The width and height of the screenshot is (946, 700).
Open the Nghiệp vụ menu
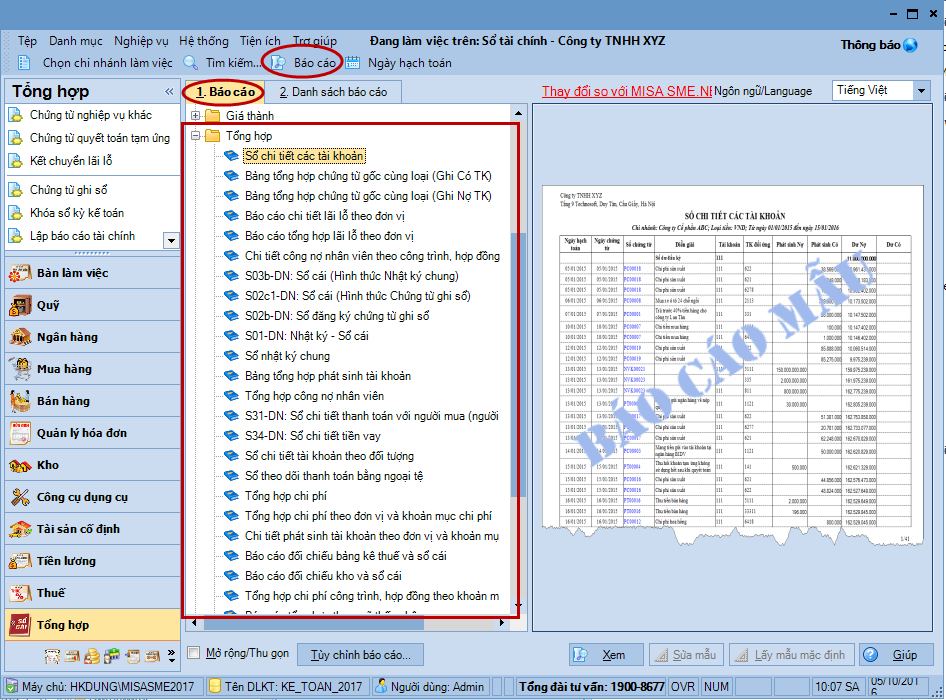click(x=141, y=41)
